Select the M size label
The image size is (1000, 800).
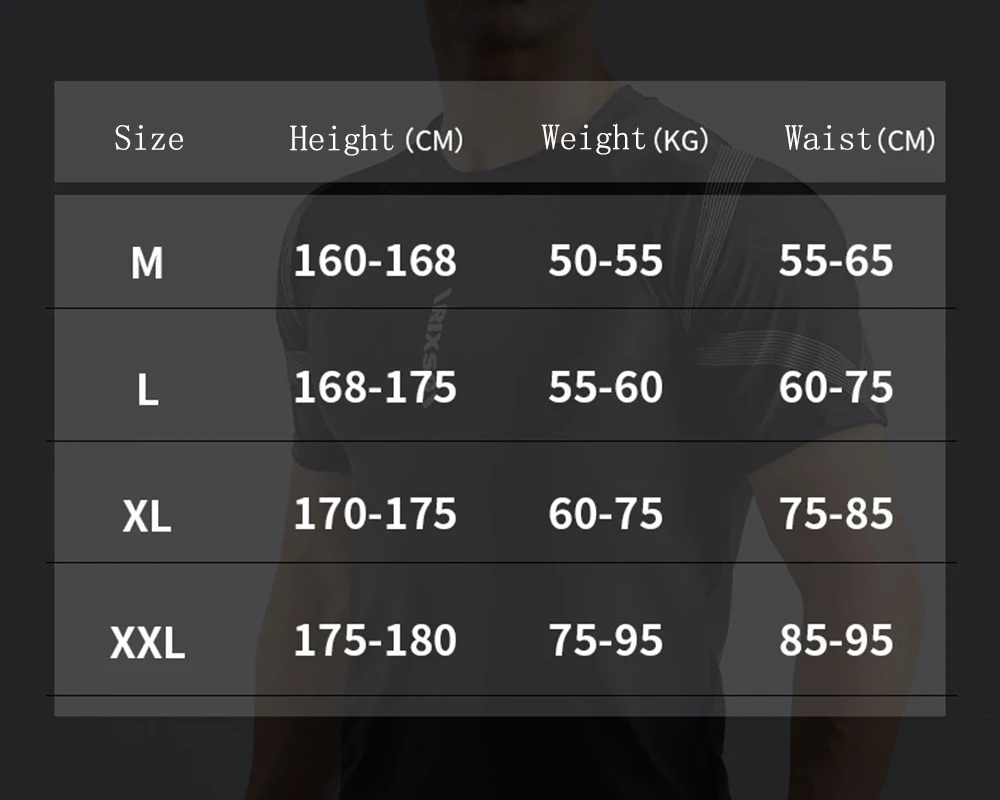147,262
